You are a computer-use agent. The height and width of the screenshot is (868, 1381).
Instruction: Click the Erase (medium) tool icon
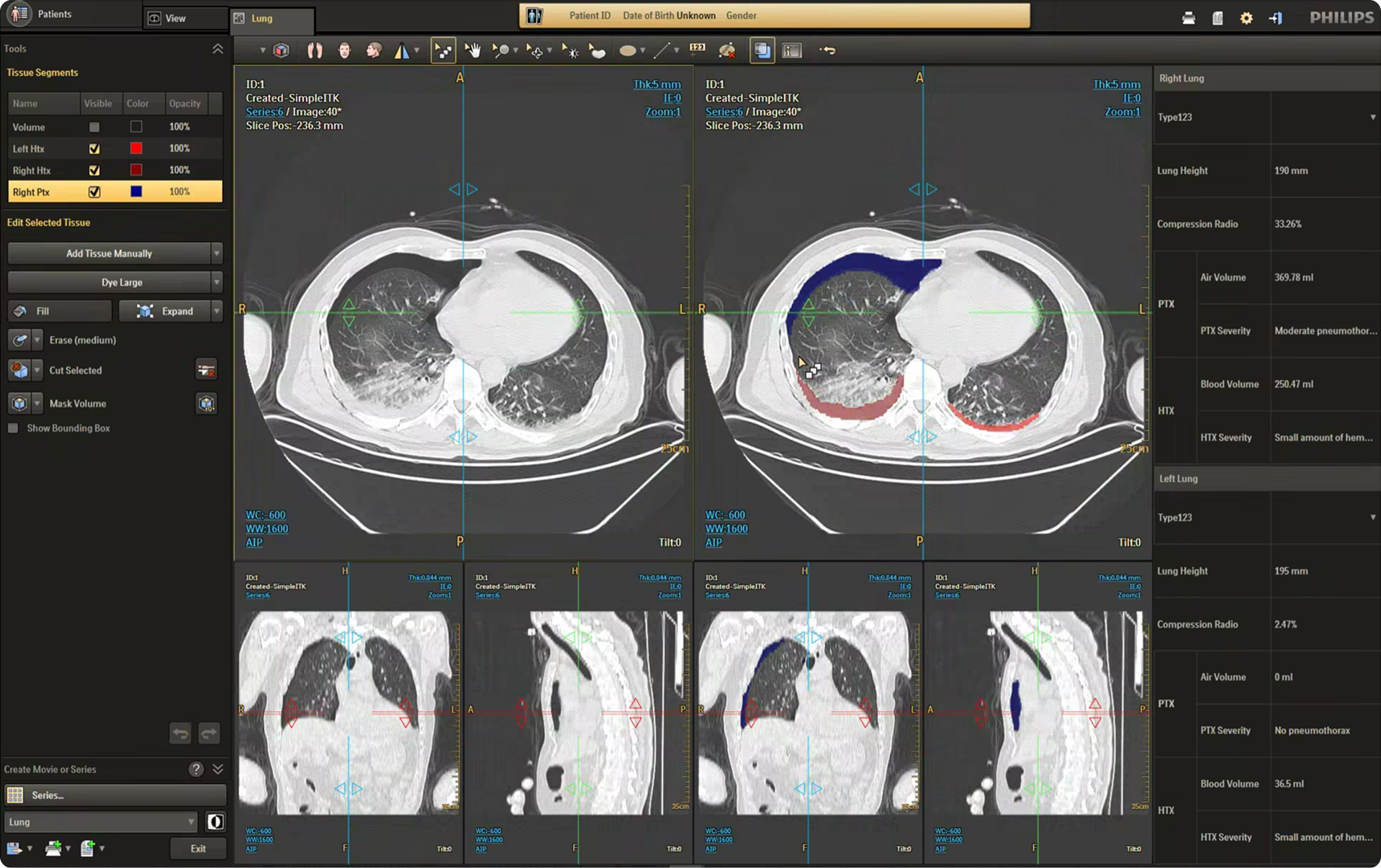(19, 340)
